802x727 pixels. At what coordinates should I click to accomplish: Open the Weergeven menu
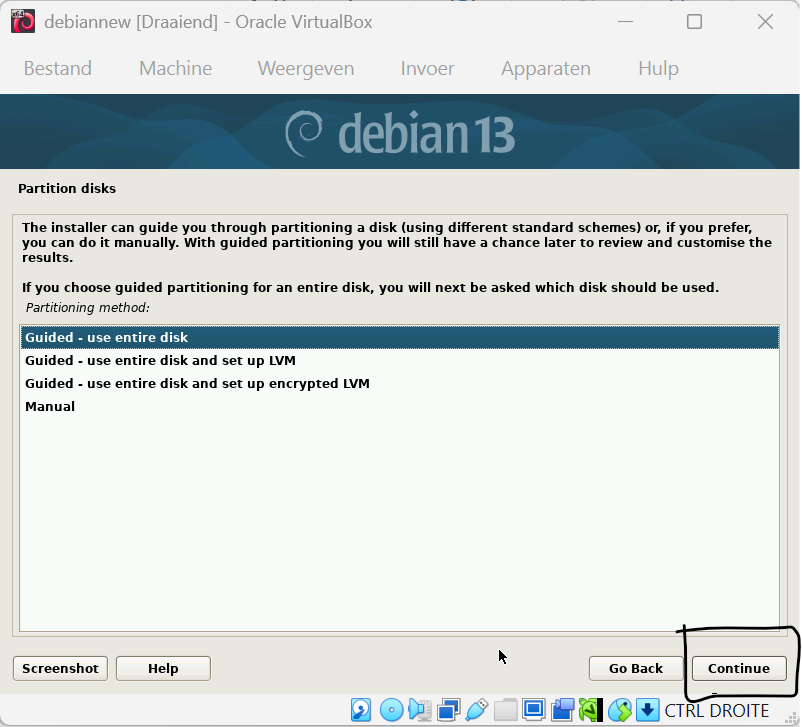(306, 68)
